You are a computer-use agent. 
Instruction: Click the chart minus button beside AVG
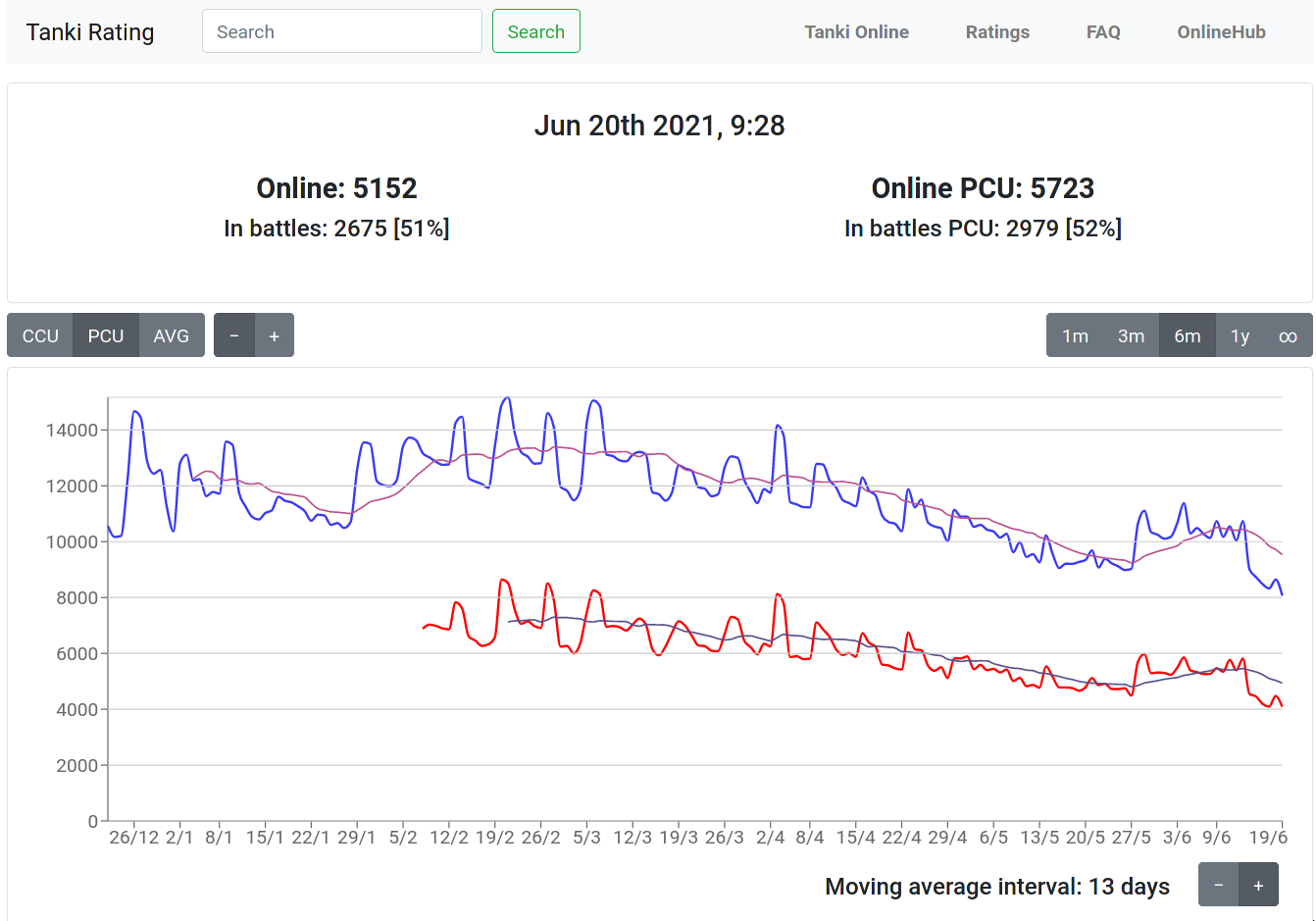click(234, 335)
